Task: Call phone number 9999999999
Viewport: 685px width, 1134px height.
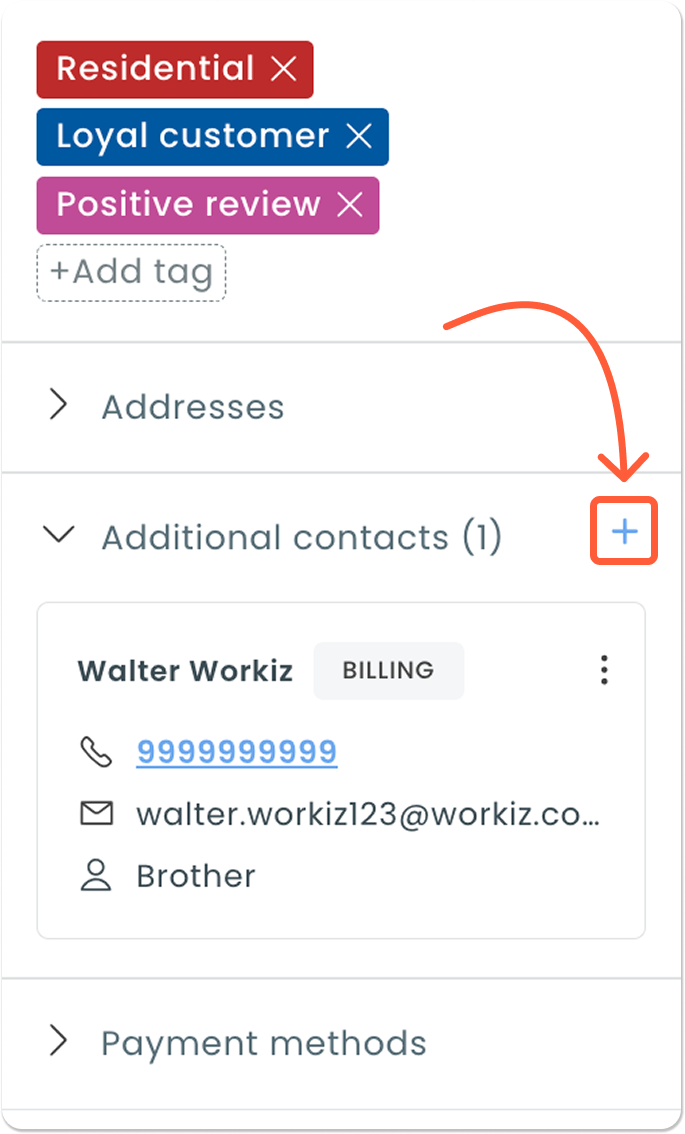Action: point(237,752)
